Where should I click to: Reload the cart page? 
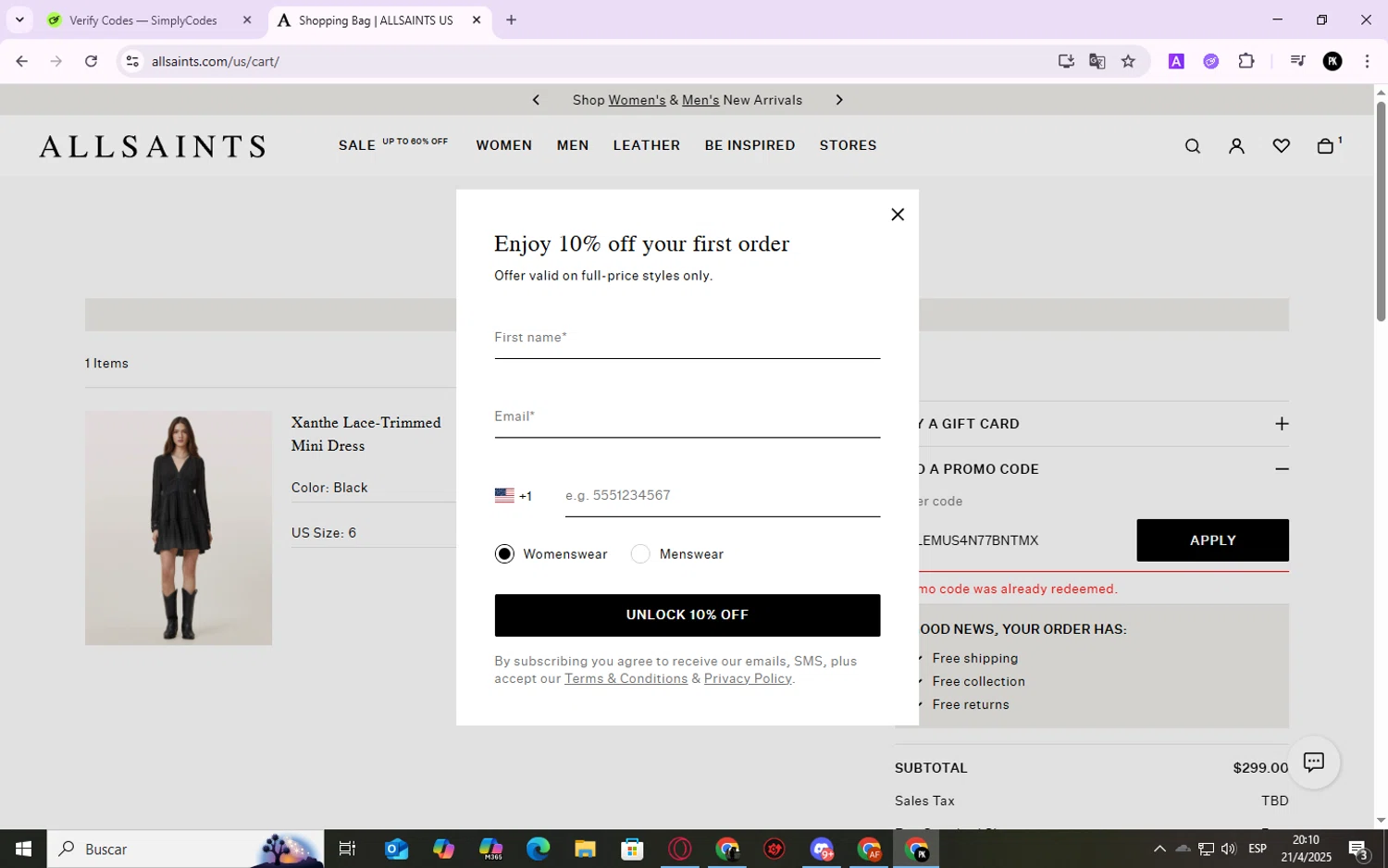click(x=91, y=61)
